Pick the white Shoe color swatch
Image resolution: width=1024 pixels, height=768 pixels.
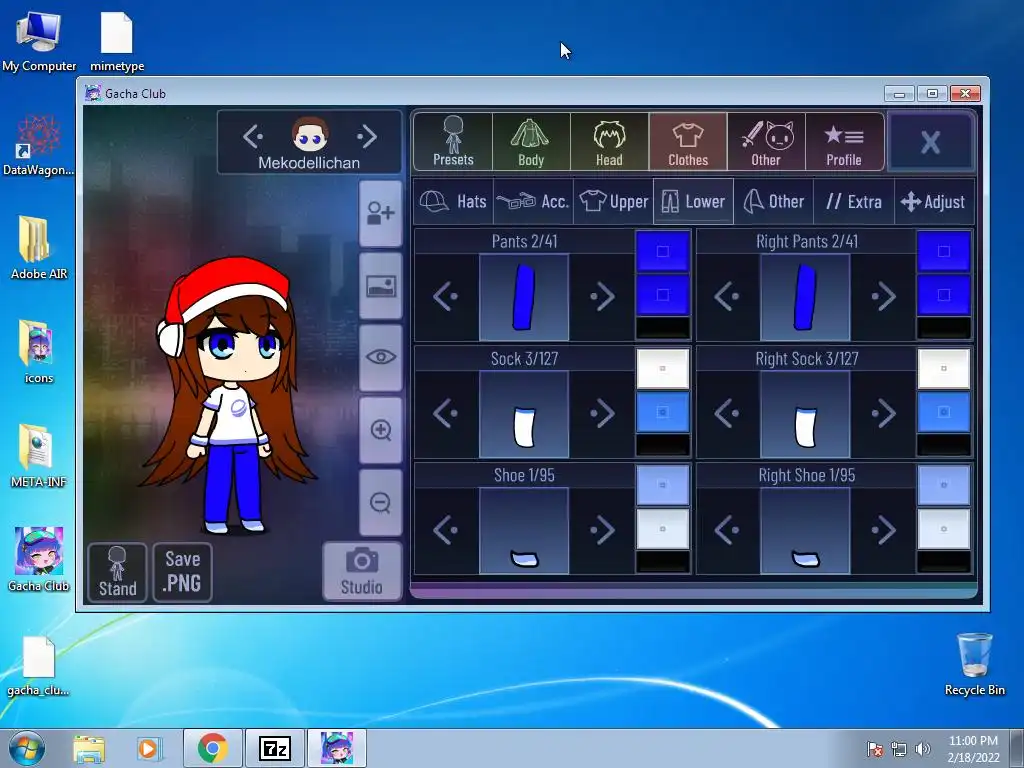(662, 529)
